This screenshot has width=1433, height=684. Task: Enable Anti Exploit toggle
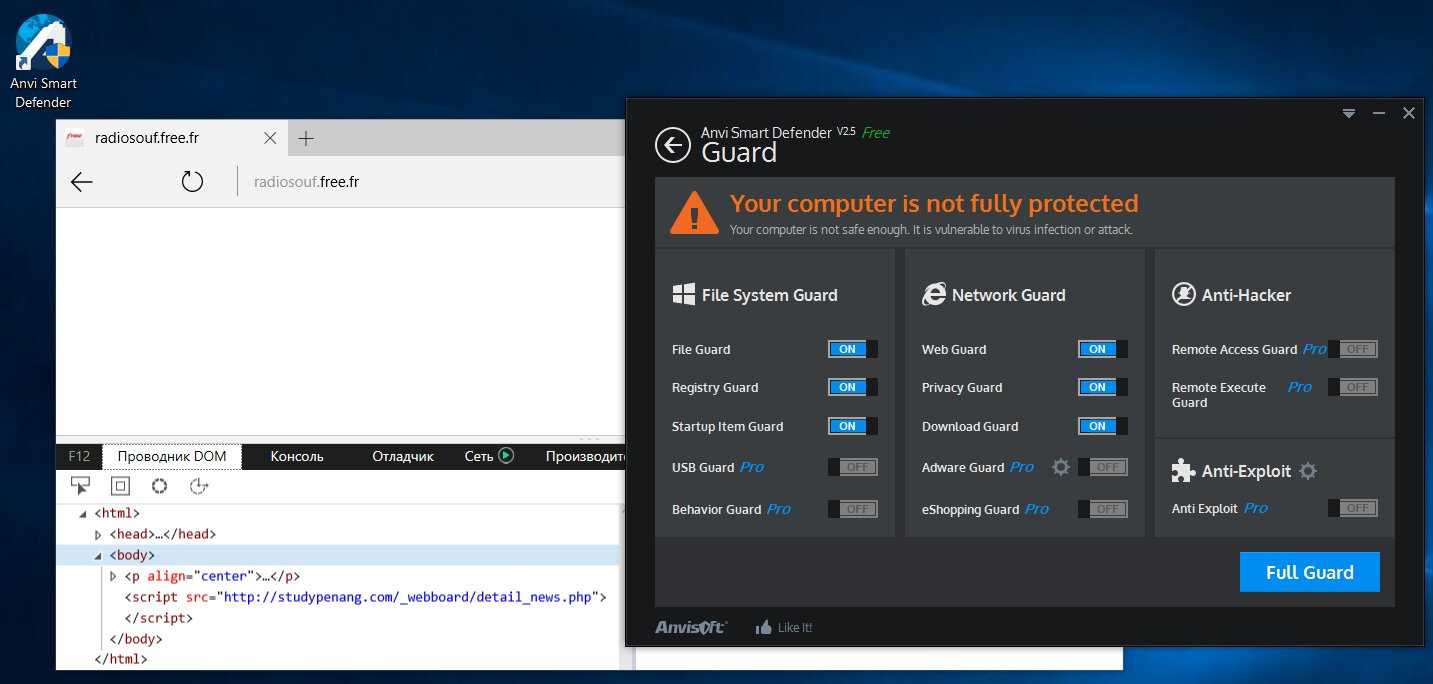(1353, 508)
